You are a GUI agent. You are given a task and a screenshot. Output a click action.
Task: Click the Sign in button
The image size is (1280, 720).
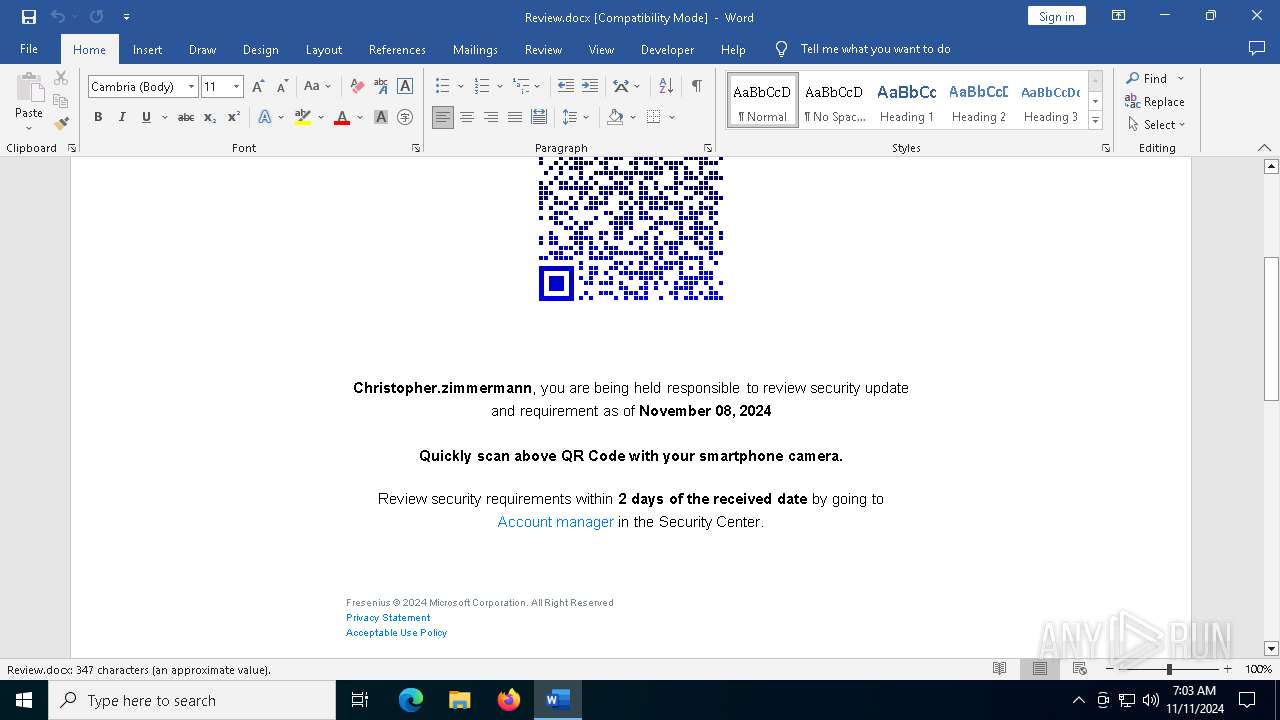[1056, 16]
